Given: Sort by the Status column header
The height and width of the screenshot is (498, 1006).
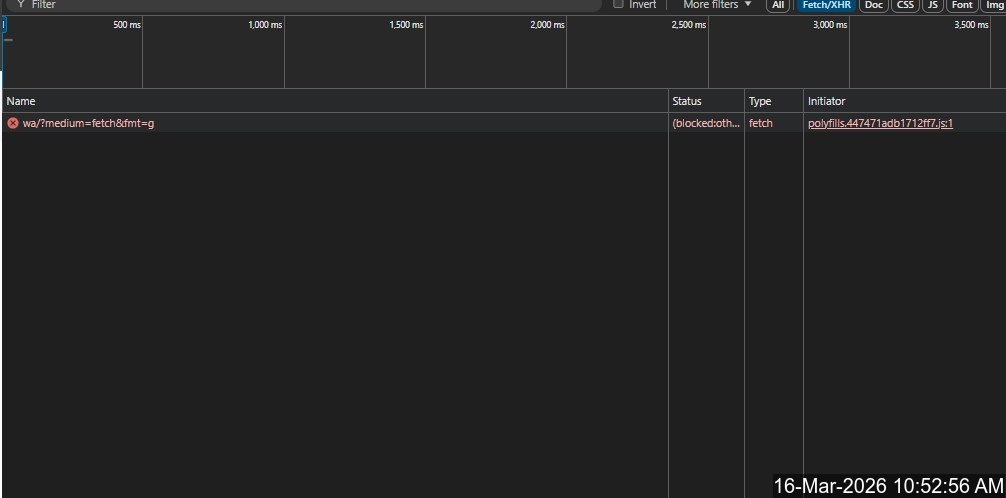Looking at the screenshot, I should coord(687,101).
